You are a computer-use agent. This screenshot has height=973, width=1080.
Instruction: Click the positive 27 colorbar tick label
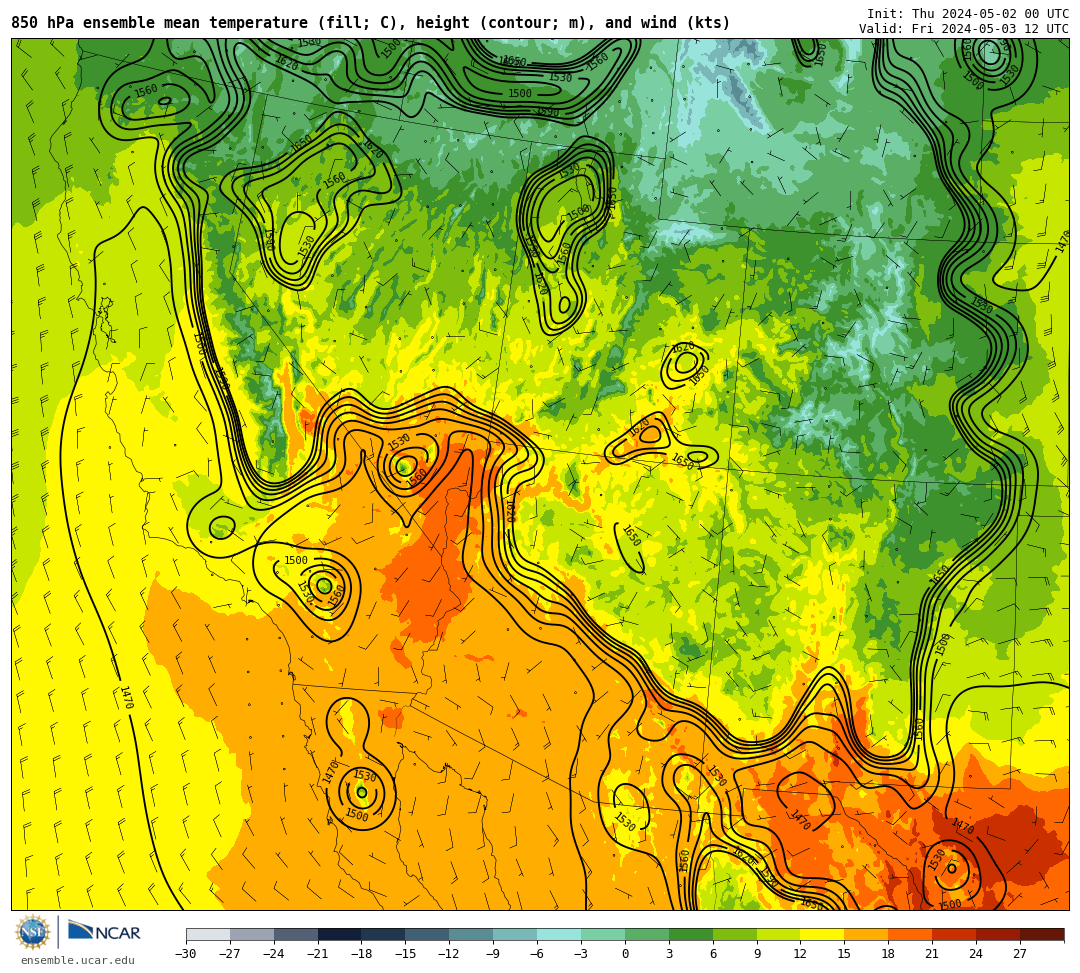[1021, 954]
